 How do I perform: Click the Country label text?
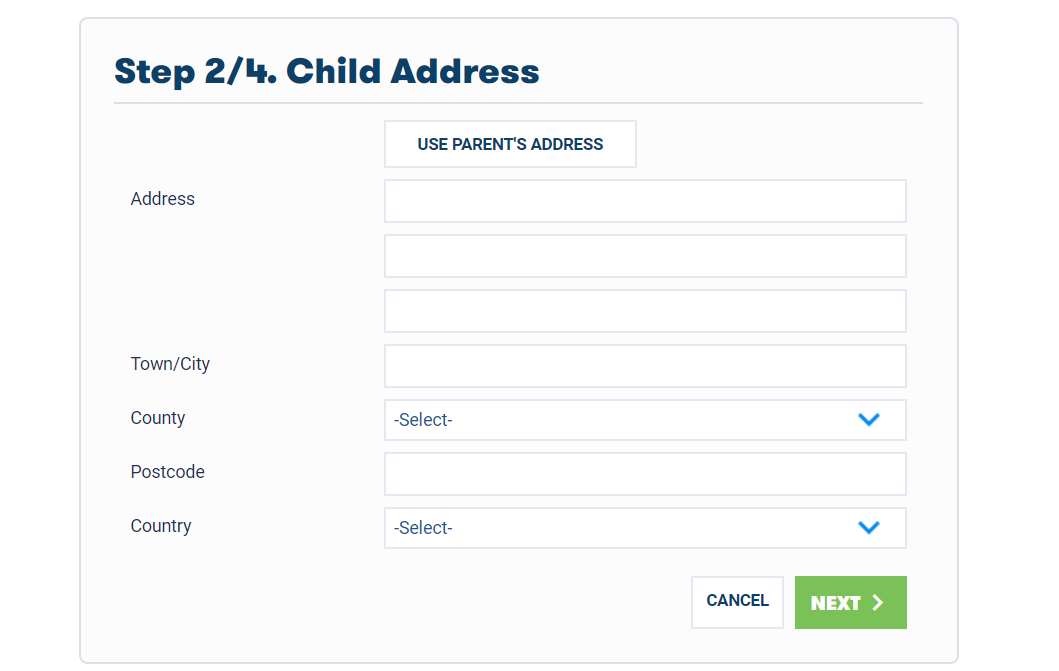coord(161,526)
